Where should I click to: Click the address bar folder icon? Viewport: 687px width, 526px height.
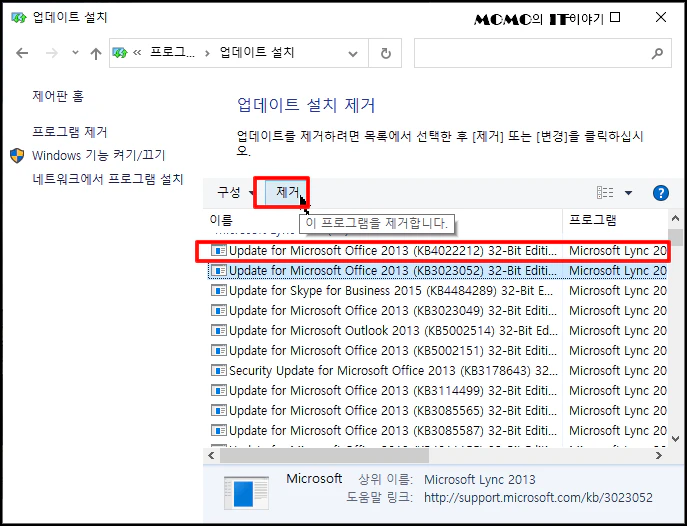tap(120, 53)
